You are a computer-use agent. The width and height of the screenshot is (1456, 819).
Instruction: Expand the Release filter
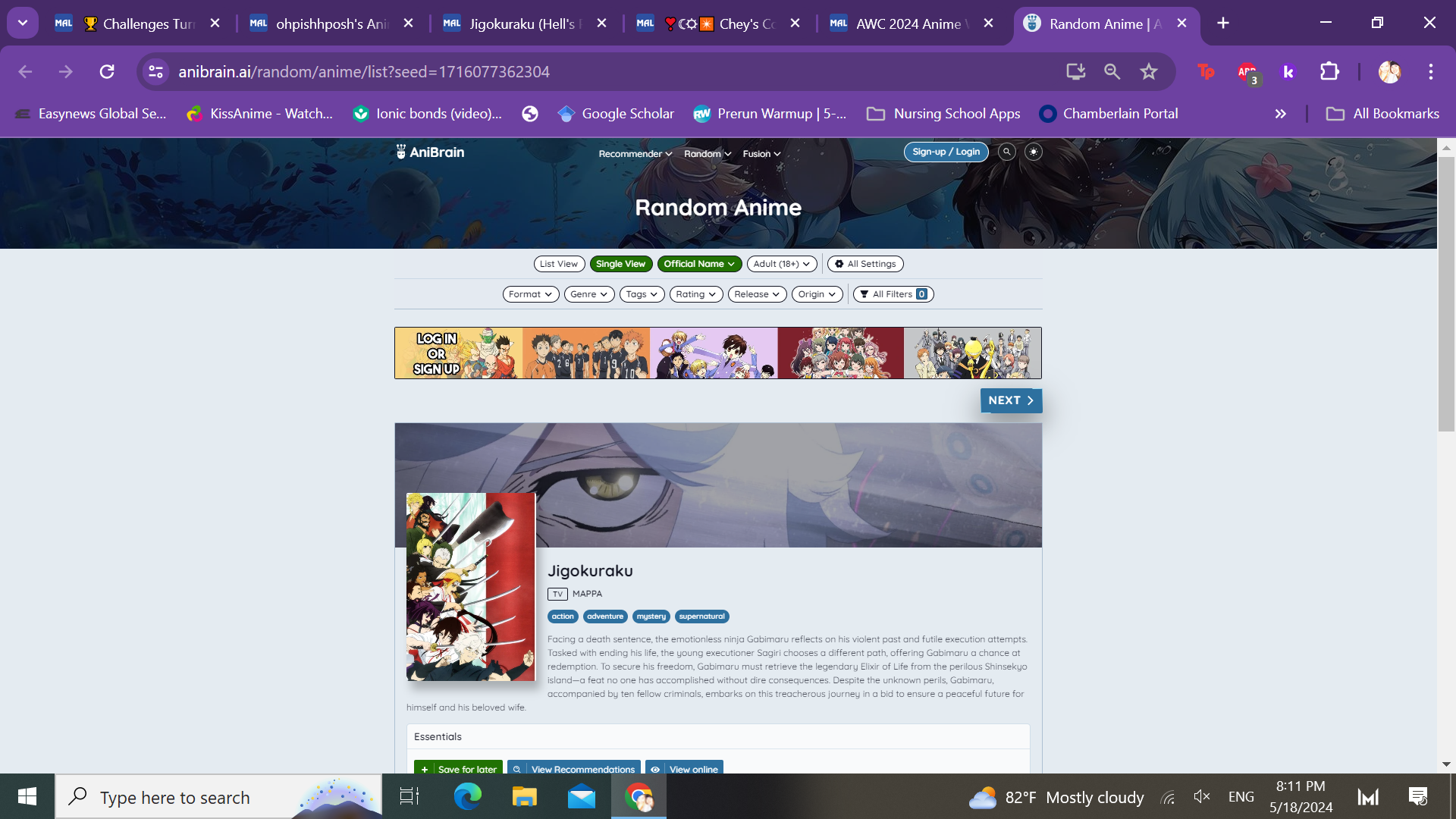point(757,294)
